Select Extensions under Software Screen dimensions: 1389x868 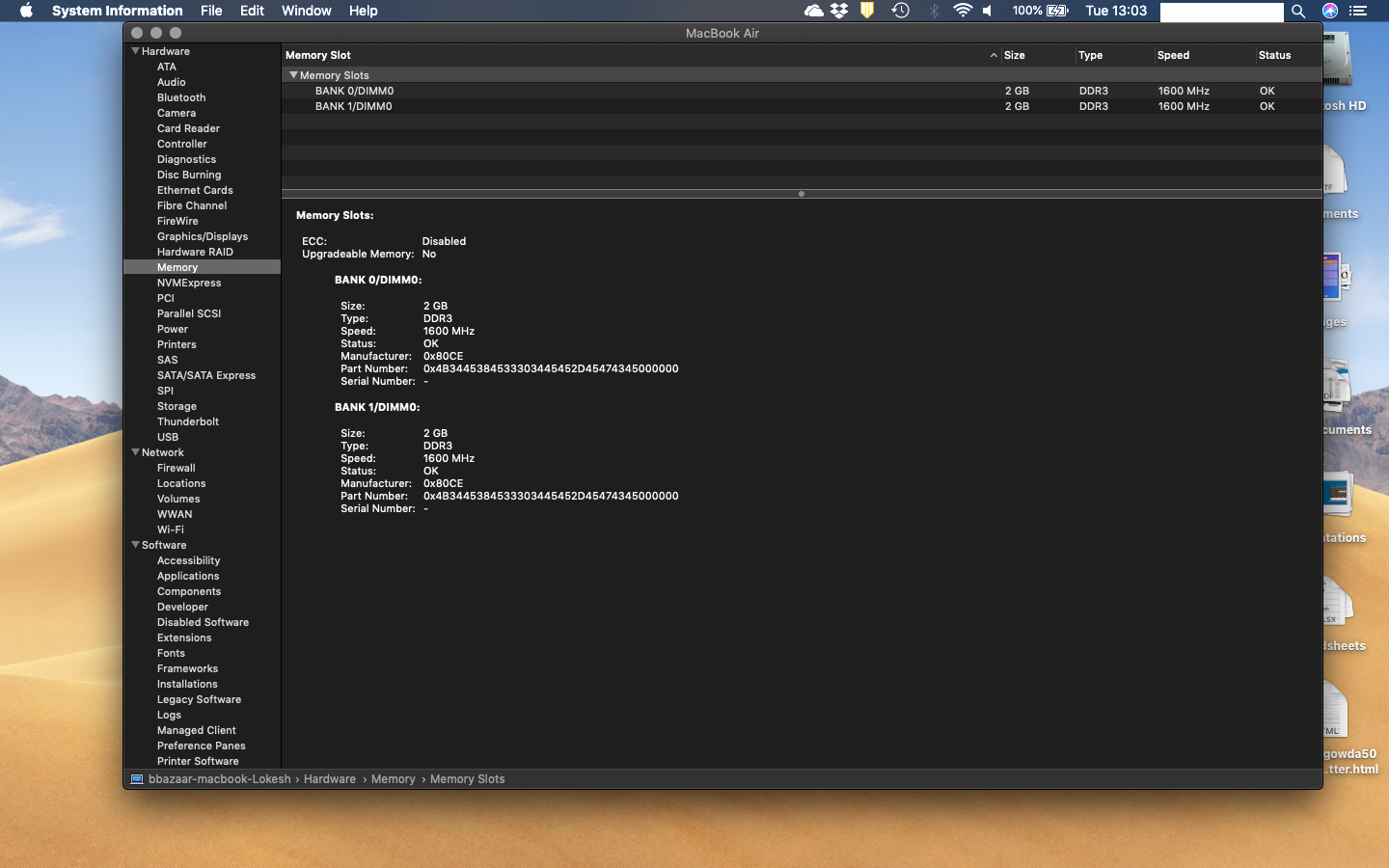tap(184, 637)
